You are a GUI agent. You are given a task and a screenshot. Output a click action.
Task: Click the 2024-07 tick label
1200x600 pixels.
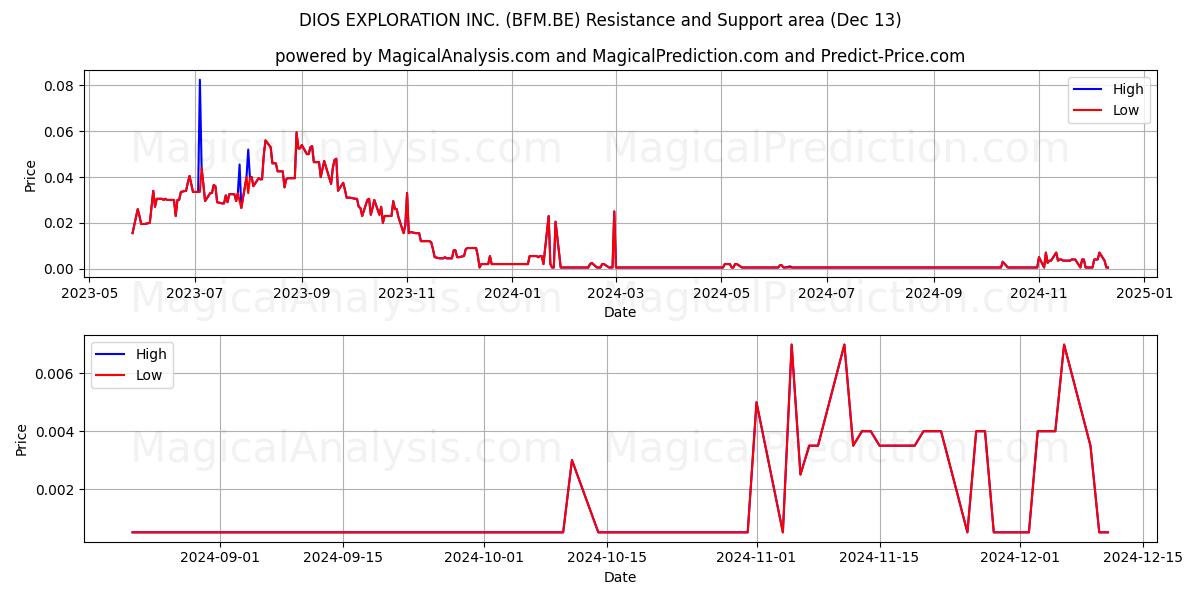tap(827, 293)
